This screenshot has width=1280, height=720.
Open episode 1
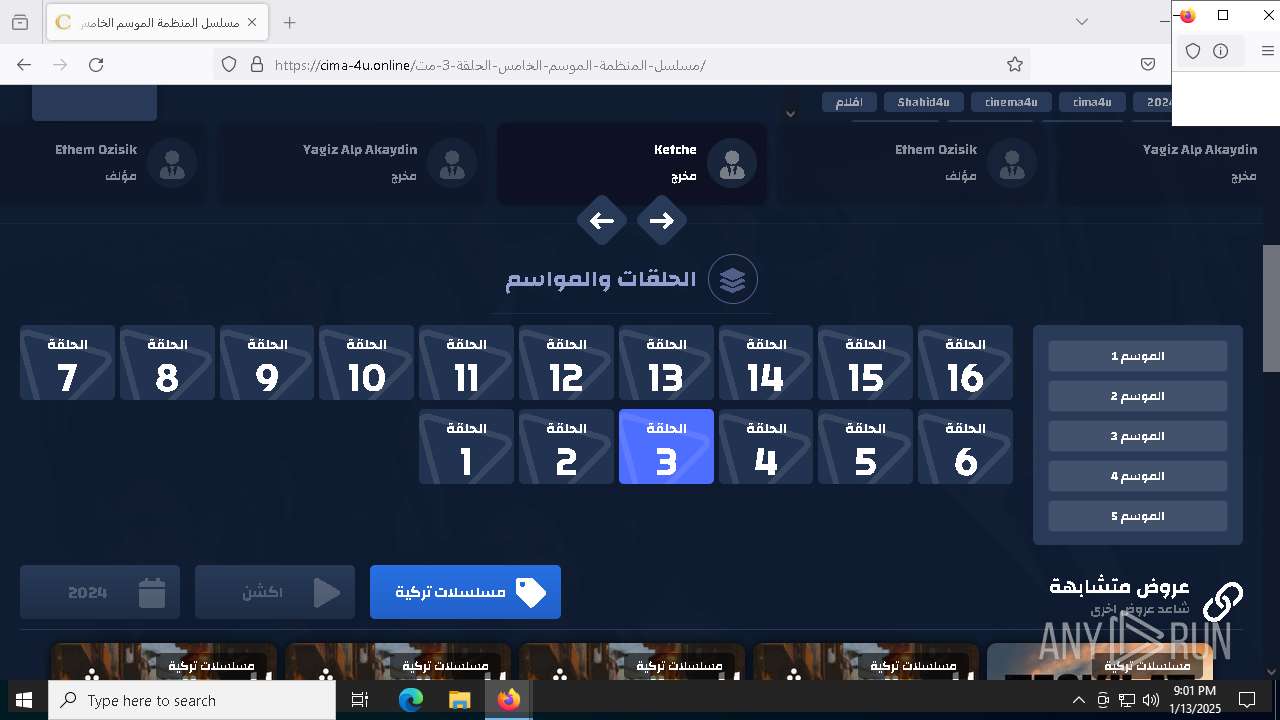(466, 446)
